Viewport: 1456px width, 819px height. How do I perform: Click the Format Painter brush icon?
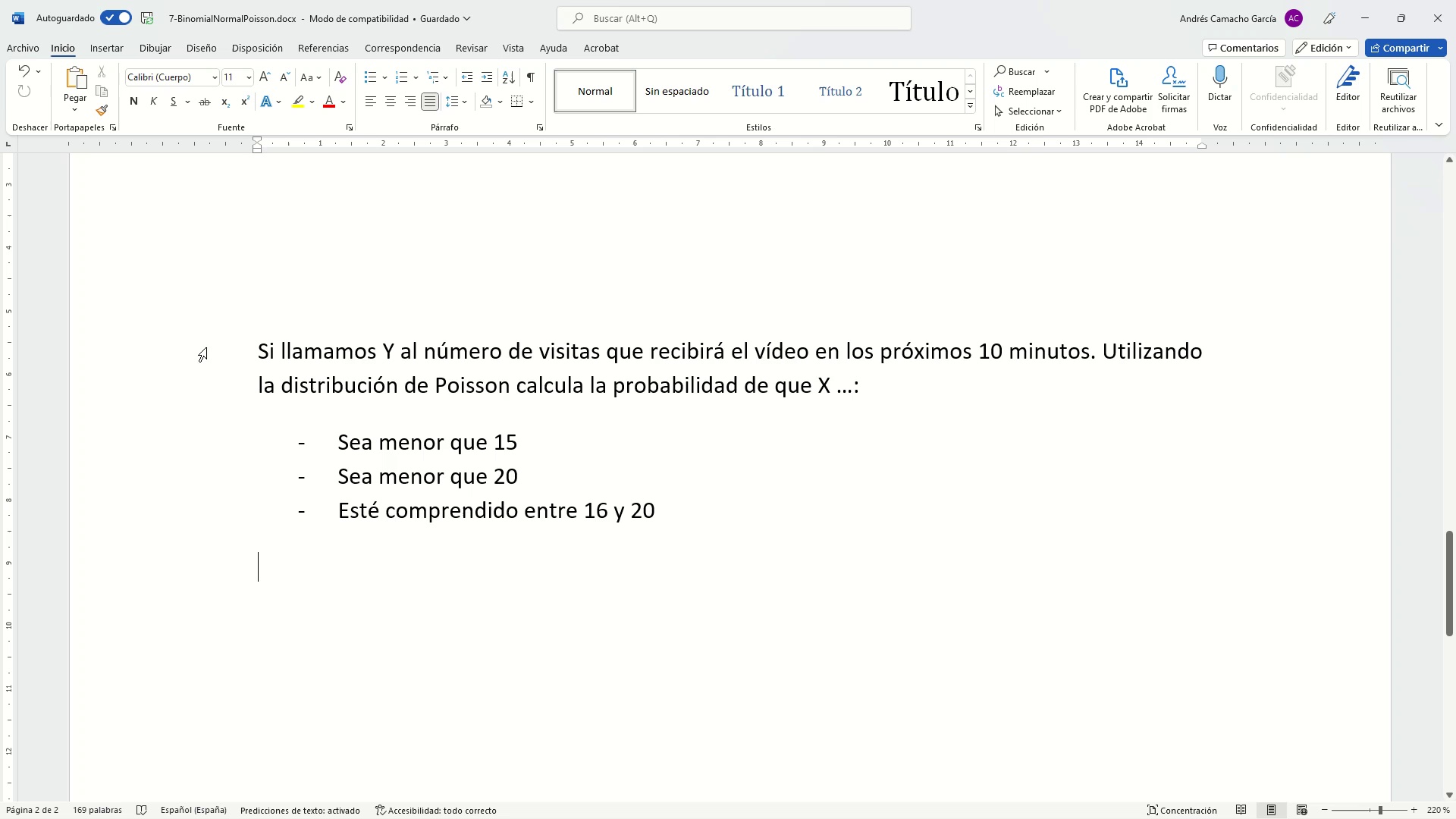point(102,111)
